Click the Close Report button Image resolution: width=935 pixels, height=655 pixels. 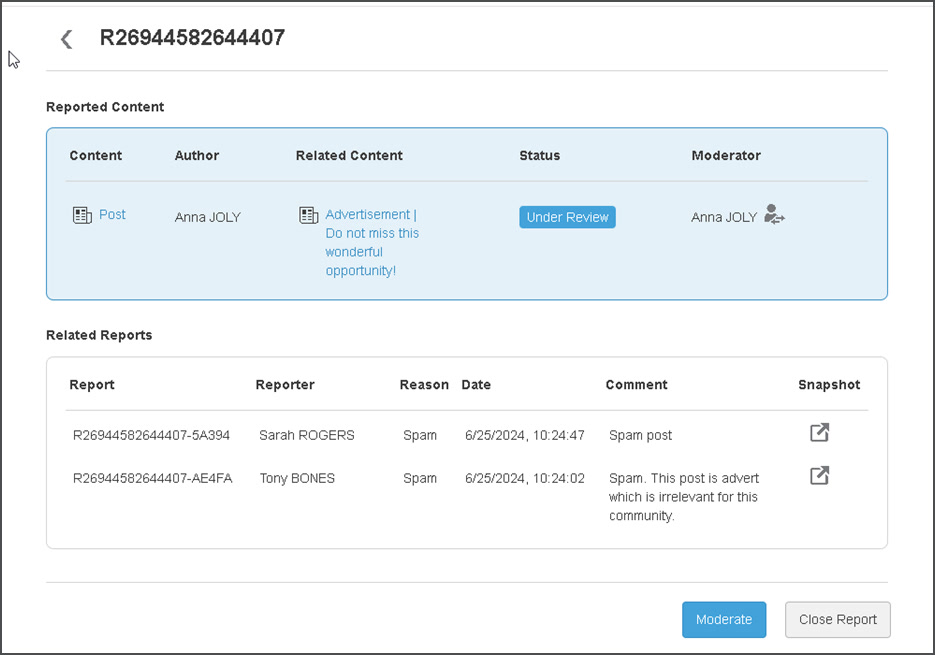click(x=837, y=619)
